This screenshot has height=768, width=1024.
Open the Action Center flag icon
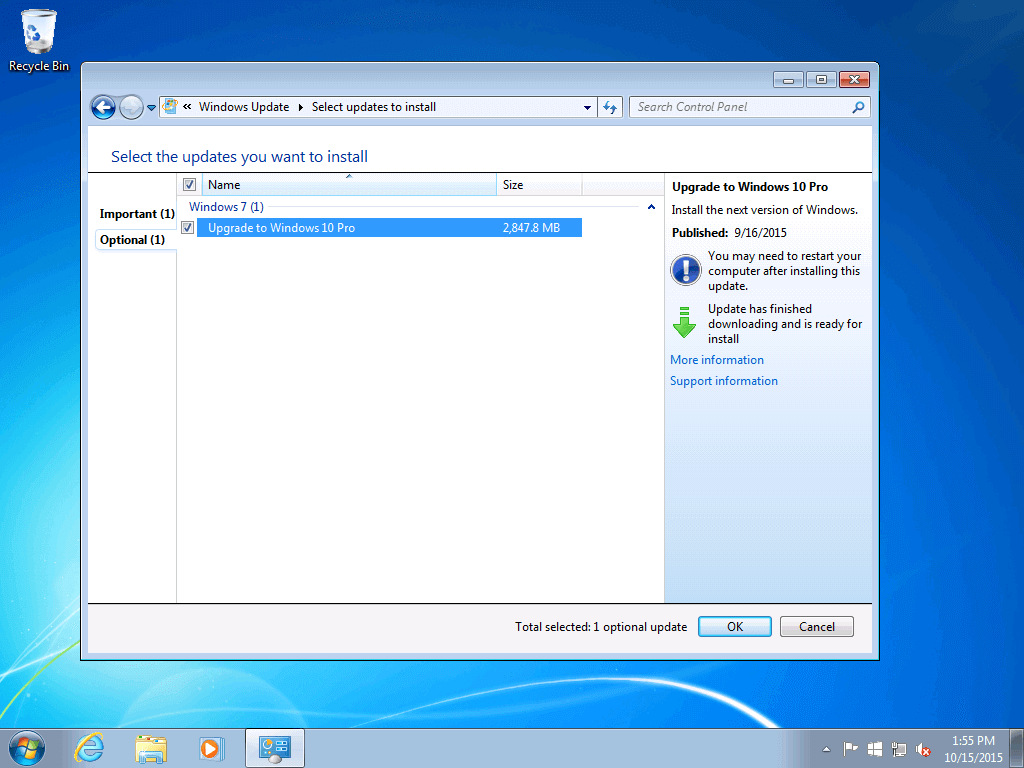coord(849,747)
